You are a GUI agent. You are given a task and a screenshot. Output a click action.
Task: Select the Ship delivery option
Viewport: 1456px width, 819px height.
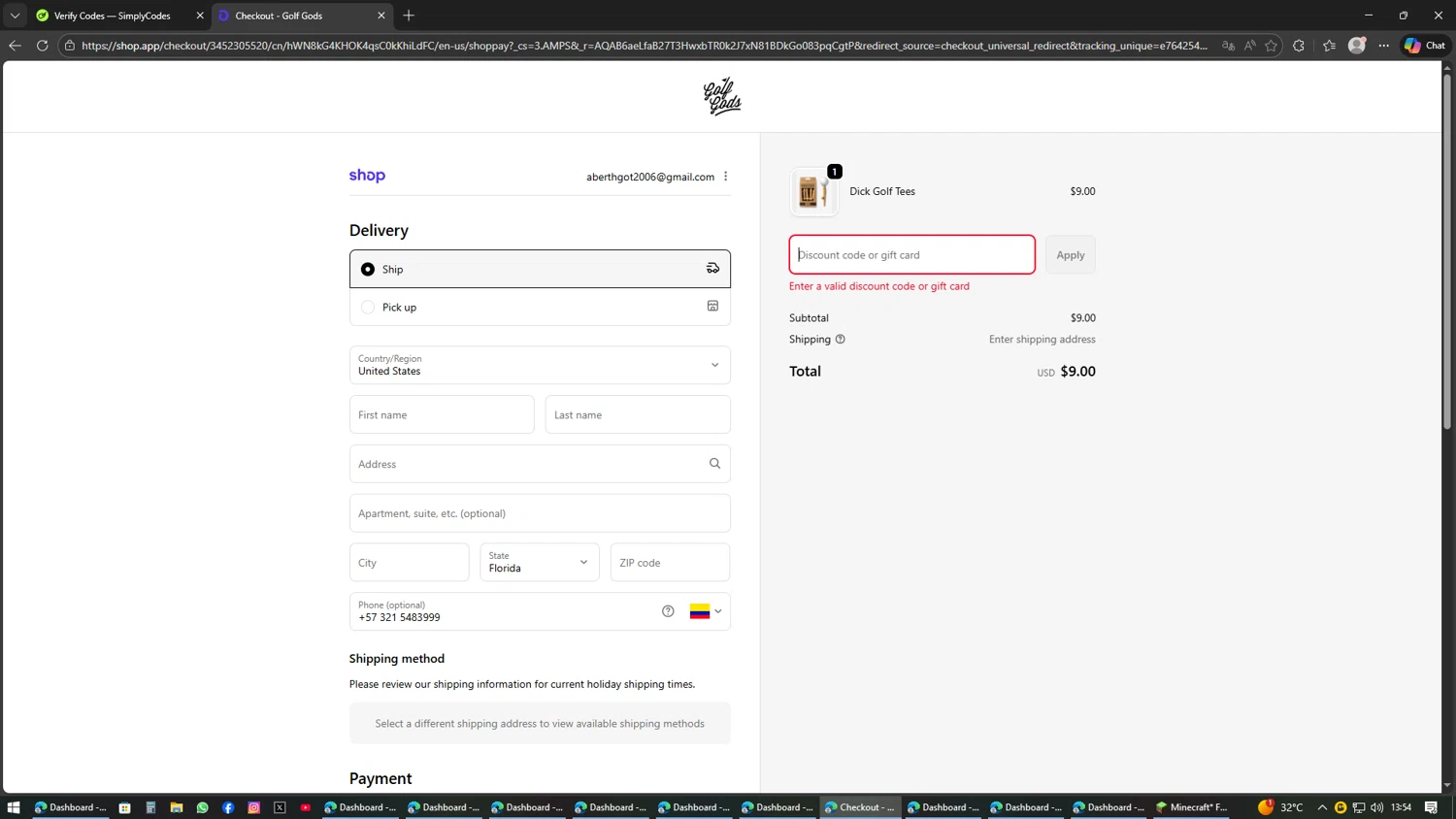540,269
